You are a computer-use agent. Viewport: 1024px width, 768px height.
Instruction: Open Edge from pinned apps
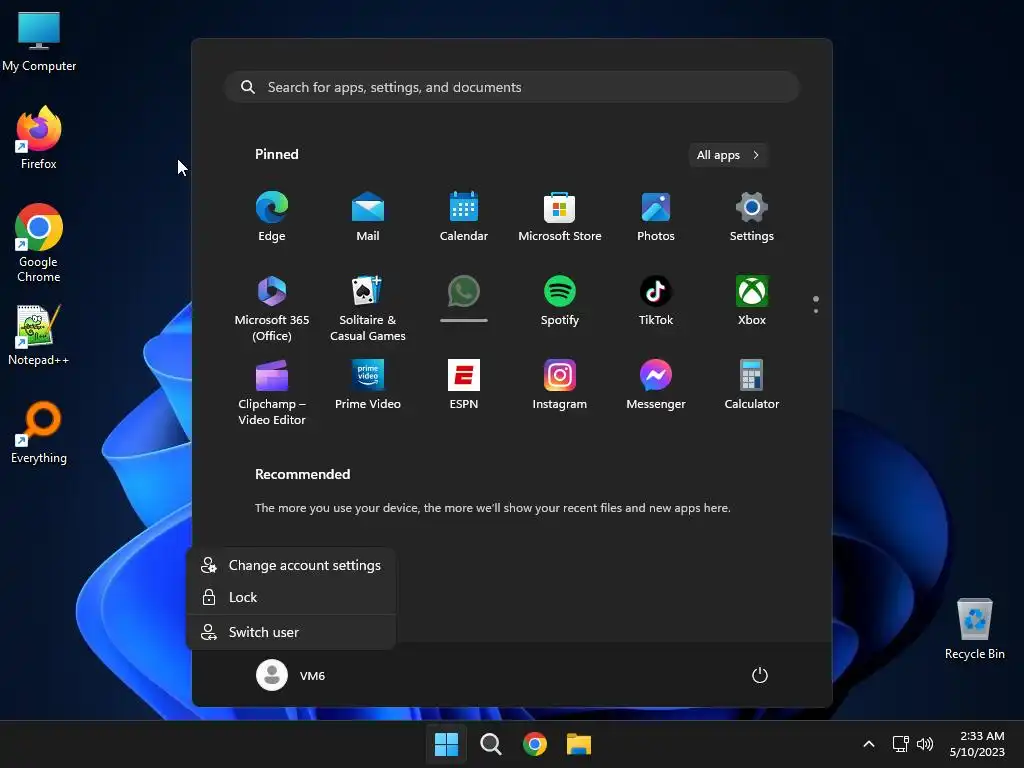tap(272, 217)
